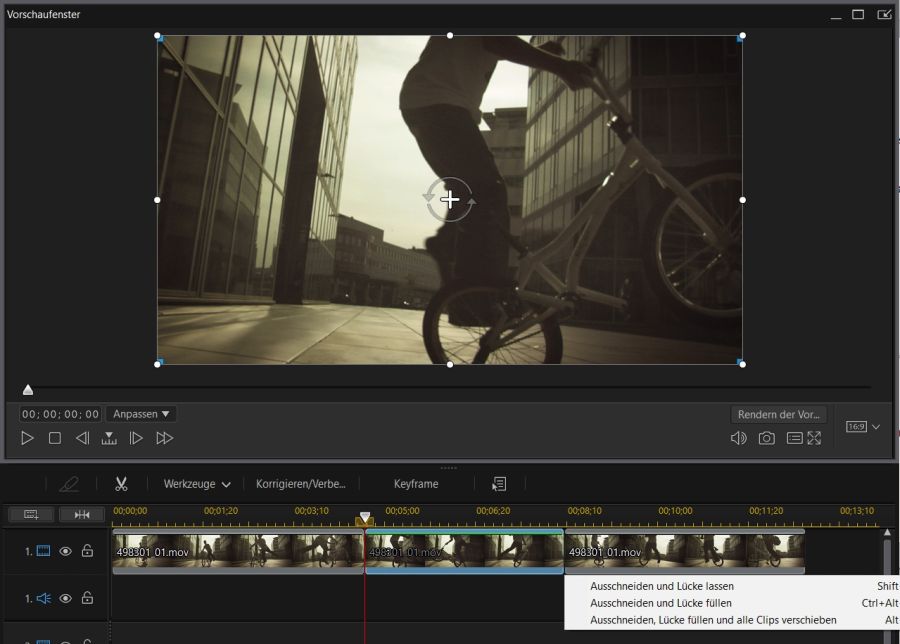Open Korrigieren/Verbessern in the toolbar

(x=300, y=483)
